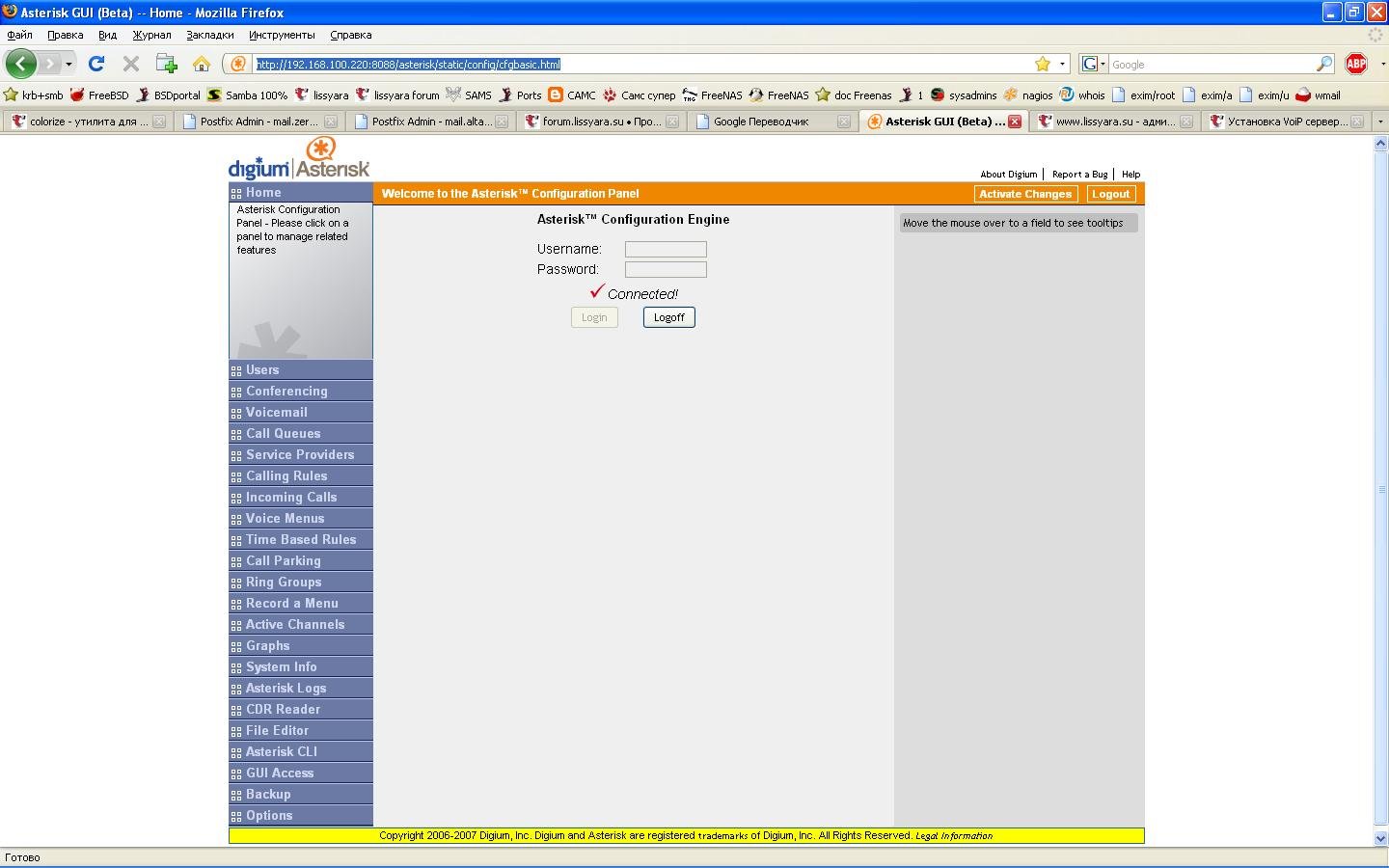Click the page scrollbar down arrow
The height and width of the screenshot is (868, 1389).
tap(1380, 839)
